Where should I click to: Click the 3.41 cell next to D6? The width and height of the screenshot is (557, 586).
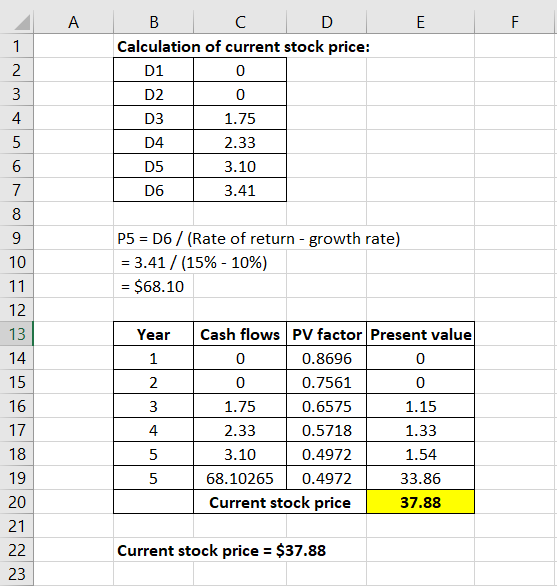click(240, 190)
